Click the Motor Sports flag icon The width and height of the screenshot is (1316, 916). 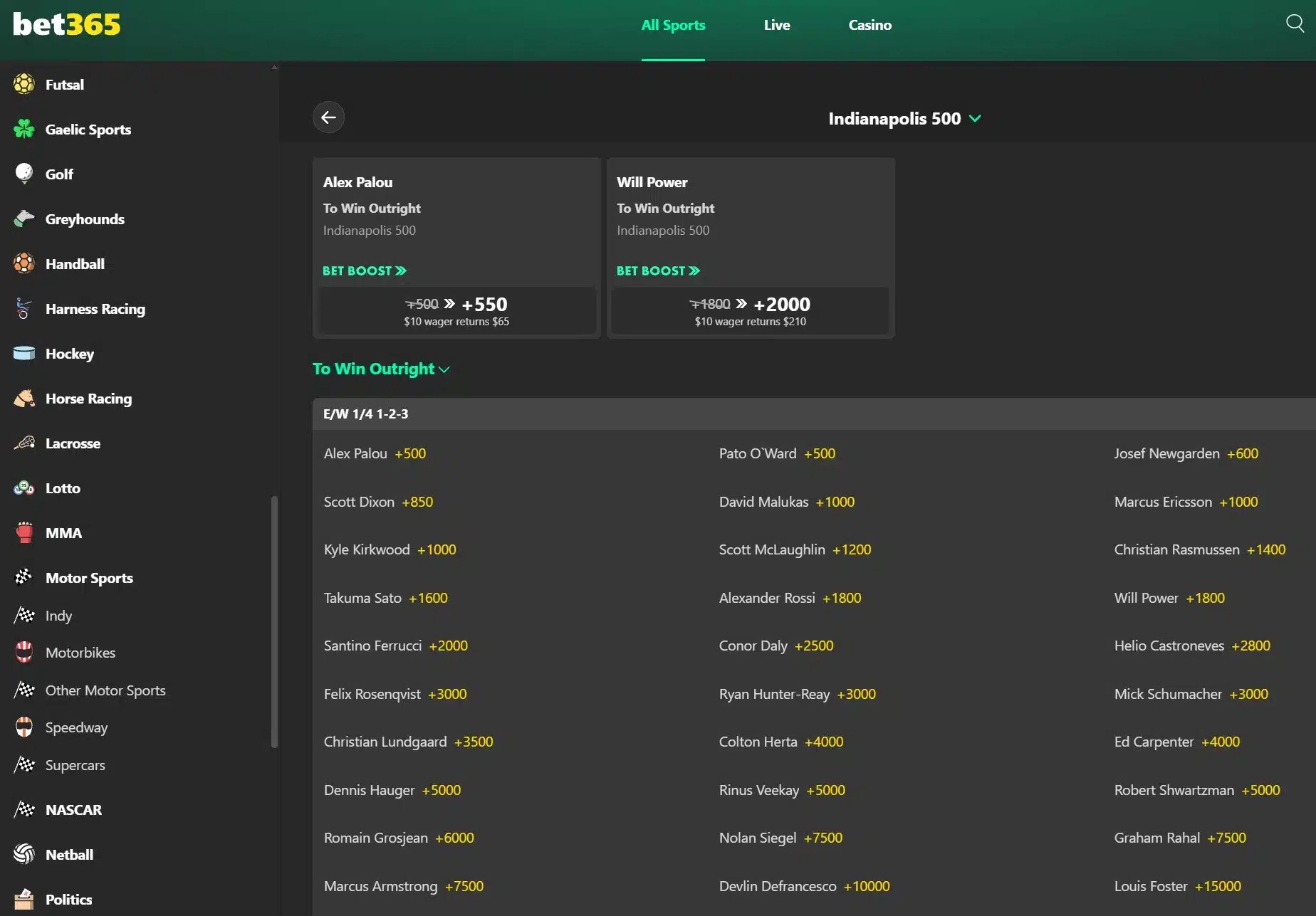24,577
